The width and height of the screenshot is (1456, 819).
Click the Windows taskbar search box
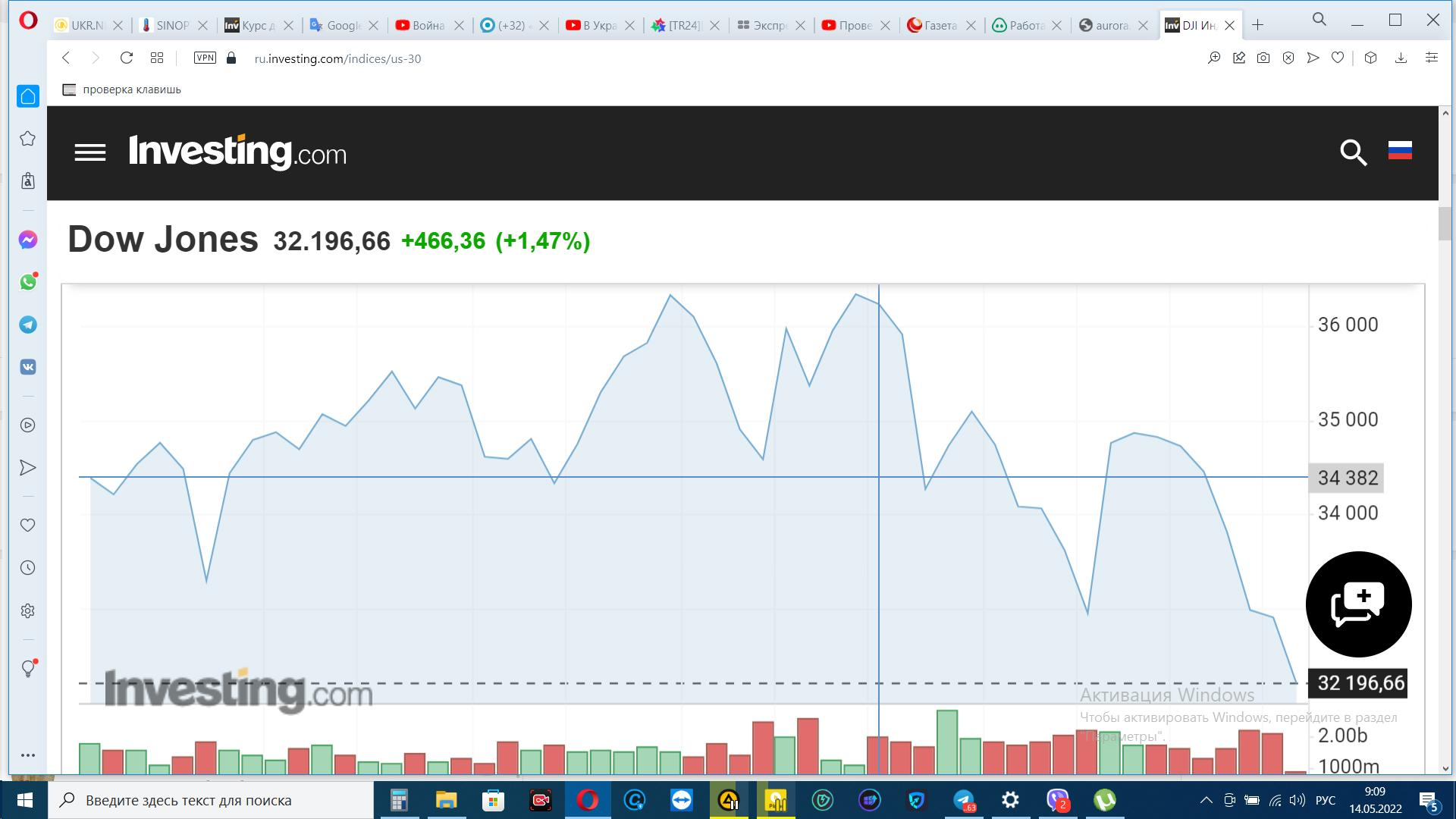(x=212, y=800)
